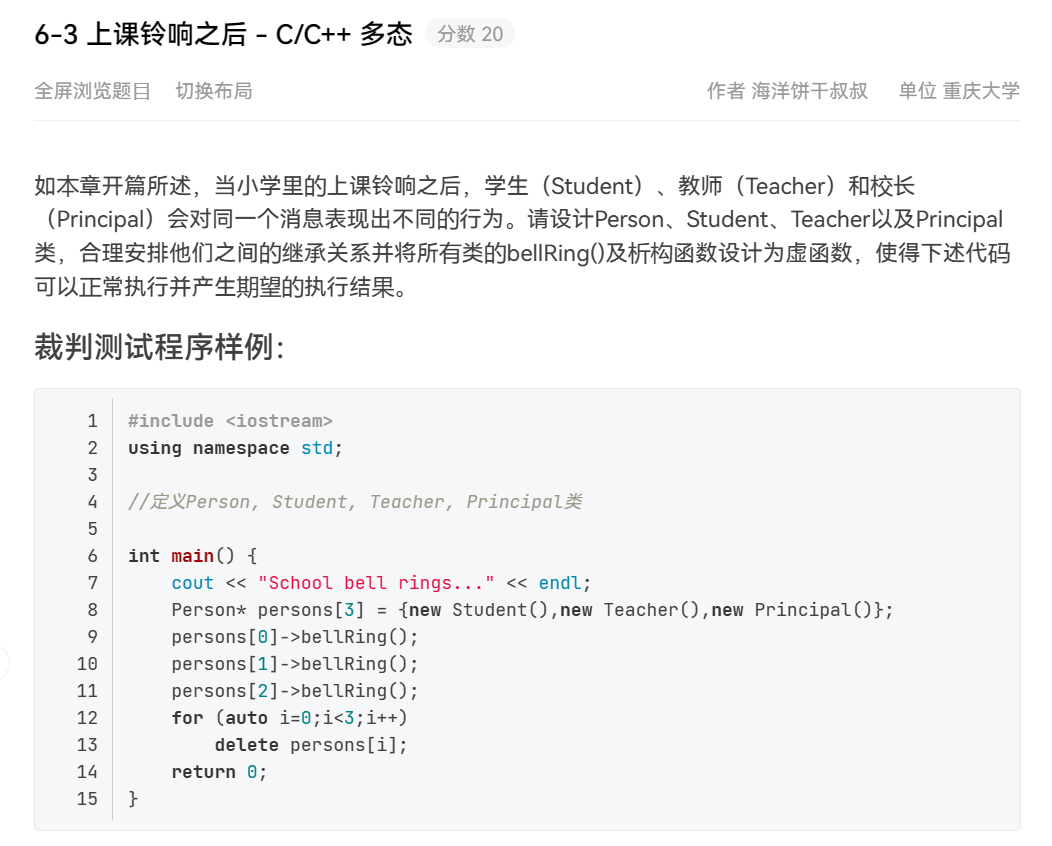1052x846 pixels.
Task: Click the persons[2]->bellRing() line
Action: [x=294, y=691]
